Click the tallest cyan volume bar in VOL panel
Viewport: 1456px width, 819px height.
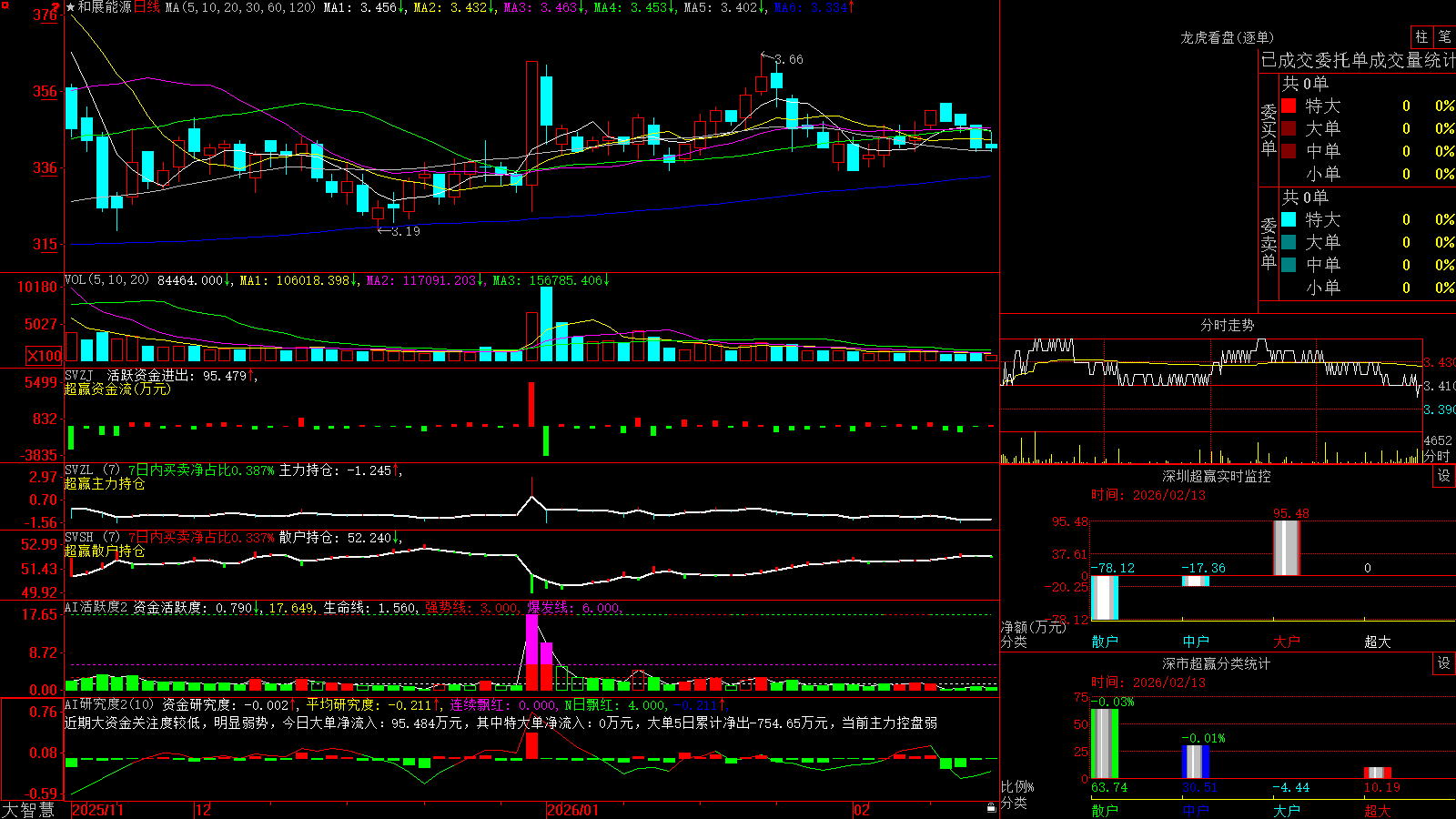coord(546,324)
